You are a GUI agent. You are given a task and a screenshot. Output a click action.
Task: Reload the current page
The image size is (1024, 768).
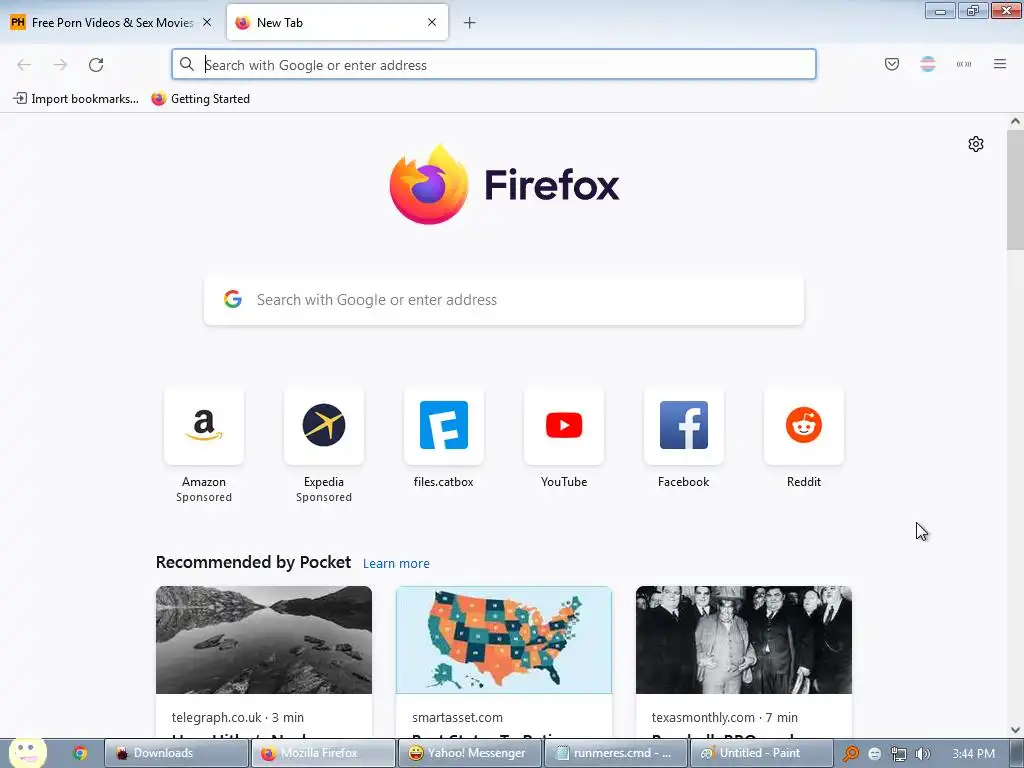click(96, 65)
